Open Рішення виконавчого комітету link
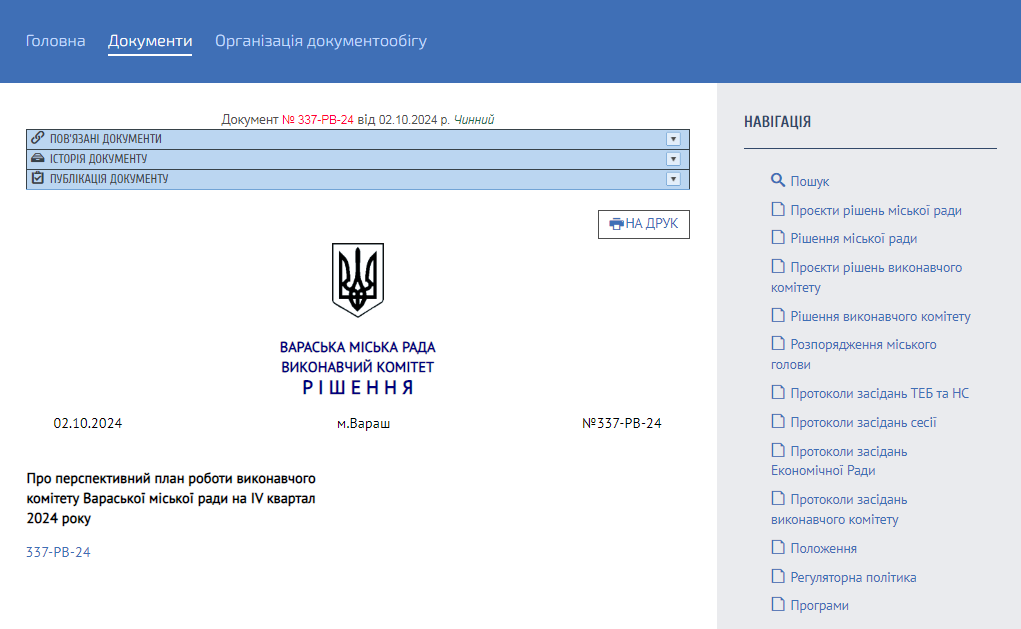 click(x=880, y=316)
